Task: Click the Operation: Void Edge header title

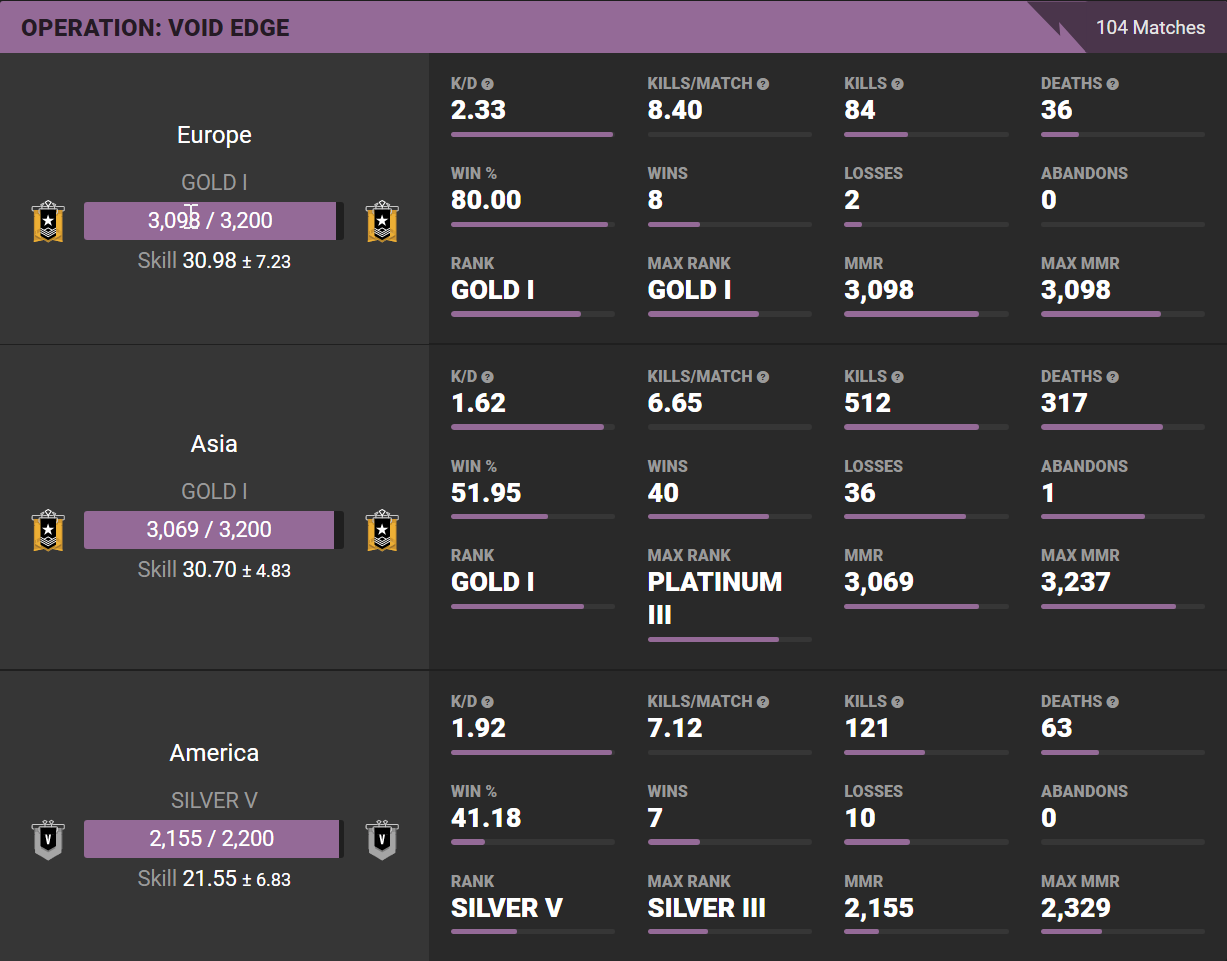Action: pyautogui.click(x=155, y=27)
